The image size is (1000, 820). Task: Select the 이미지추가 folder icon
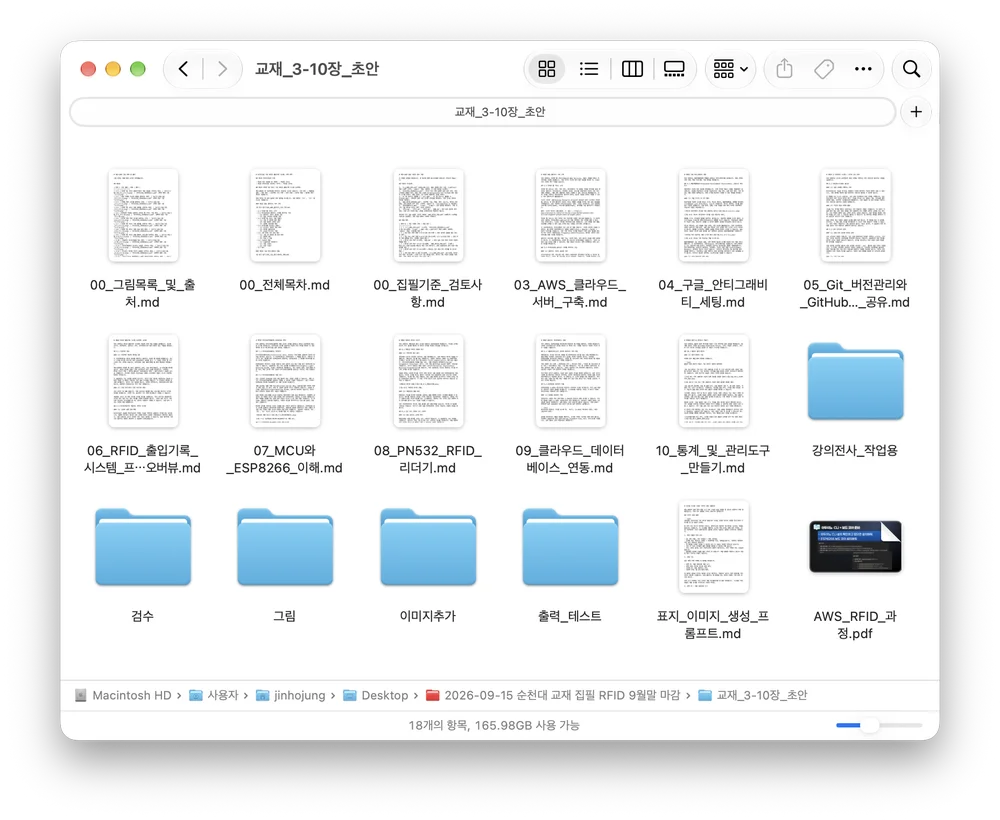pos(428,547)
